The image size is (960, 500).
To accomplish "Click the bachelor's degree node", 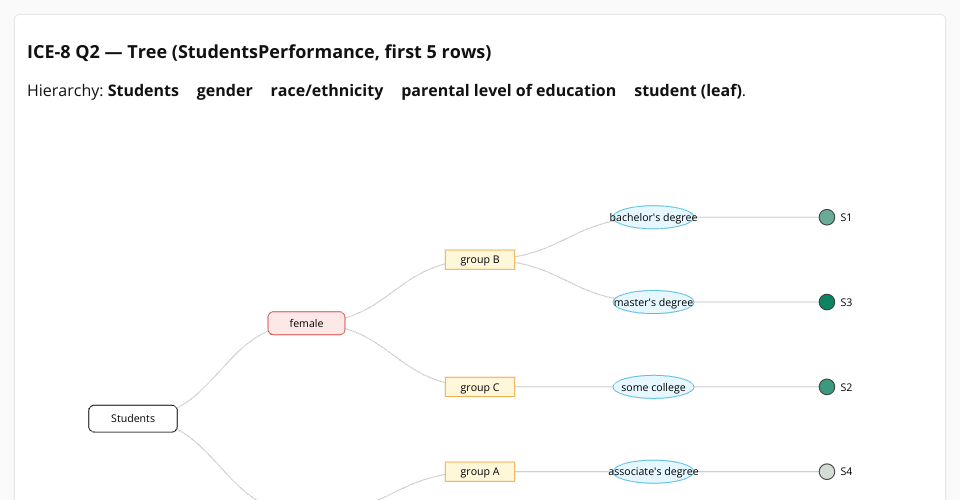I will (x=653, y=217).
